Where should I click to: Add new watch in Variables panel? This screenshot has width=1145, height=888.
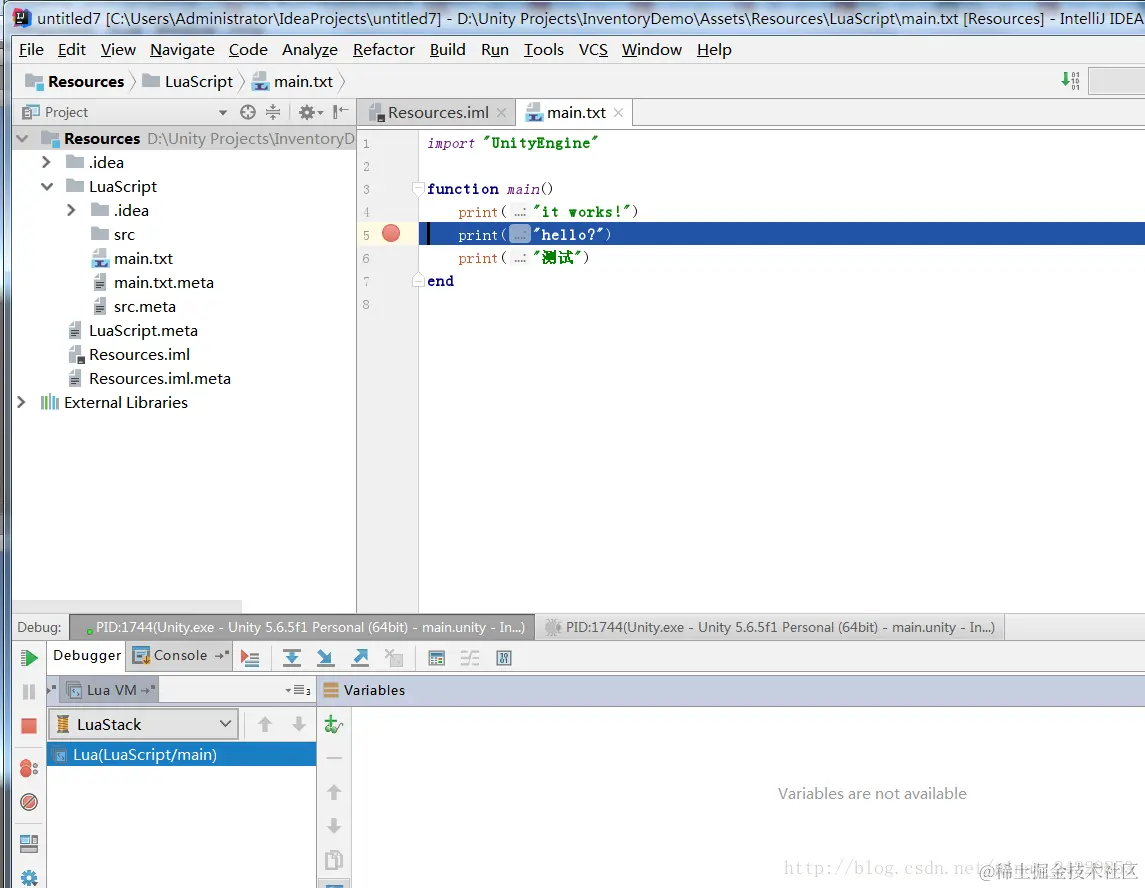334,724
